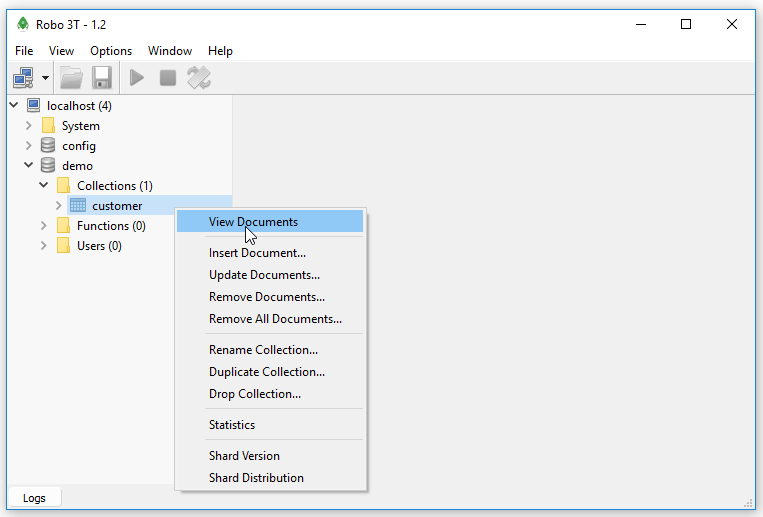Image resolution: width=763 pixels, height=517 pixels.
Task: Click the Users folder icon
Action: tap(63, 245)
